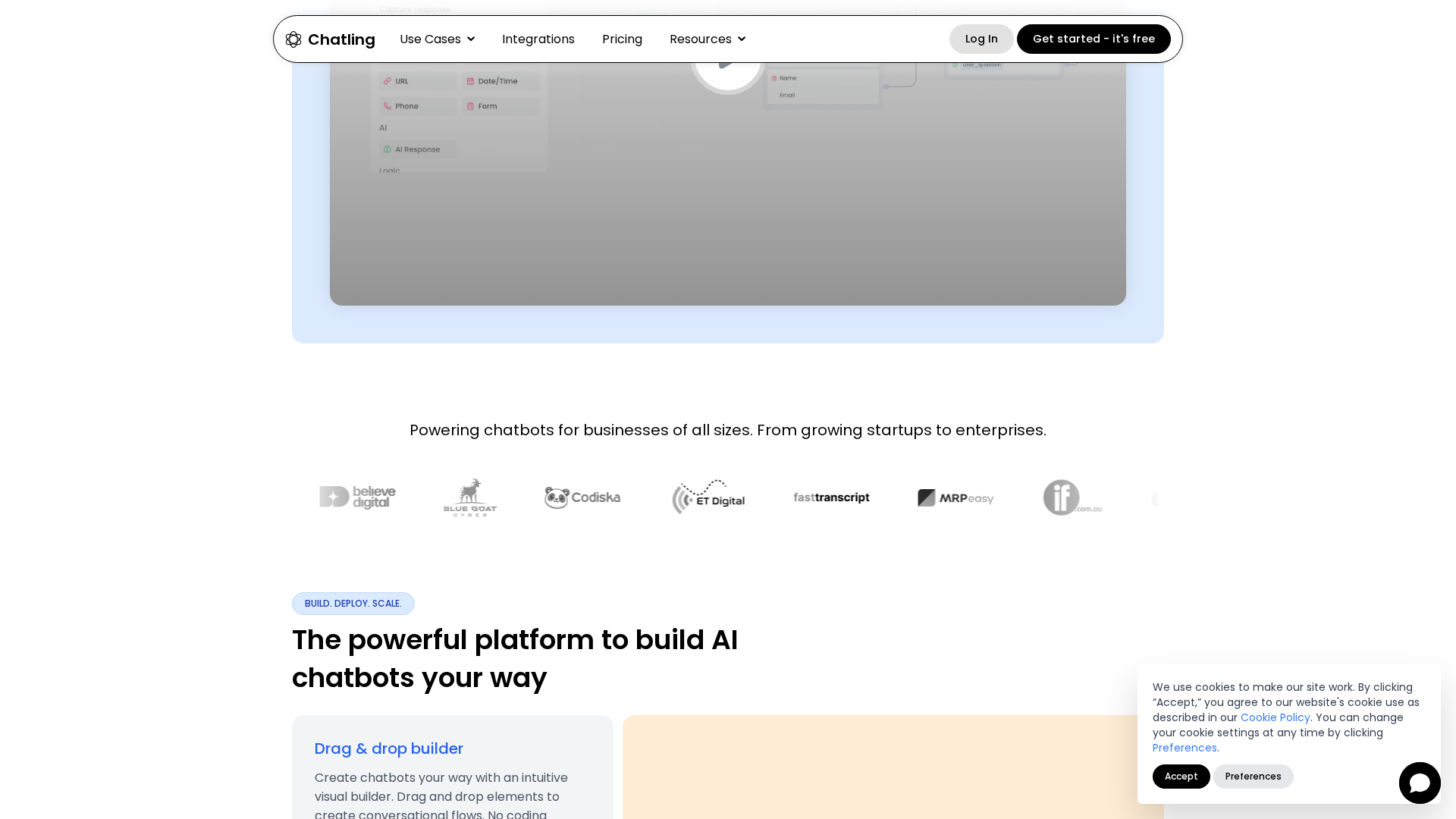Screen dimensions: 1456x819
Task: Accept the cookies
Action: 1181,777
